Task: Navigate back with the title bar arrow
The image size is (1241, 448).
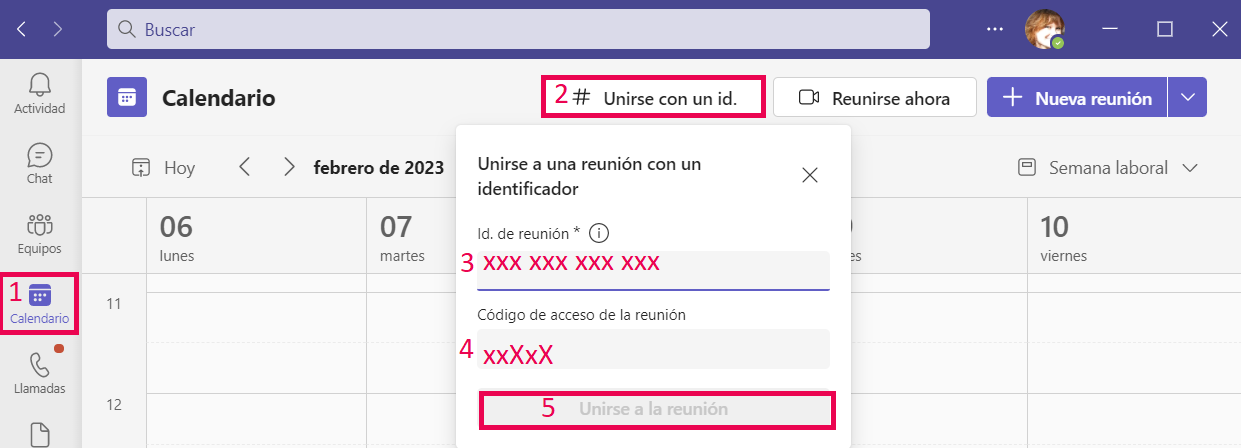Action: coord(22,29)
